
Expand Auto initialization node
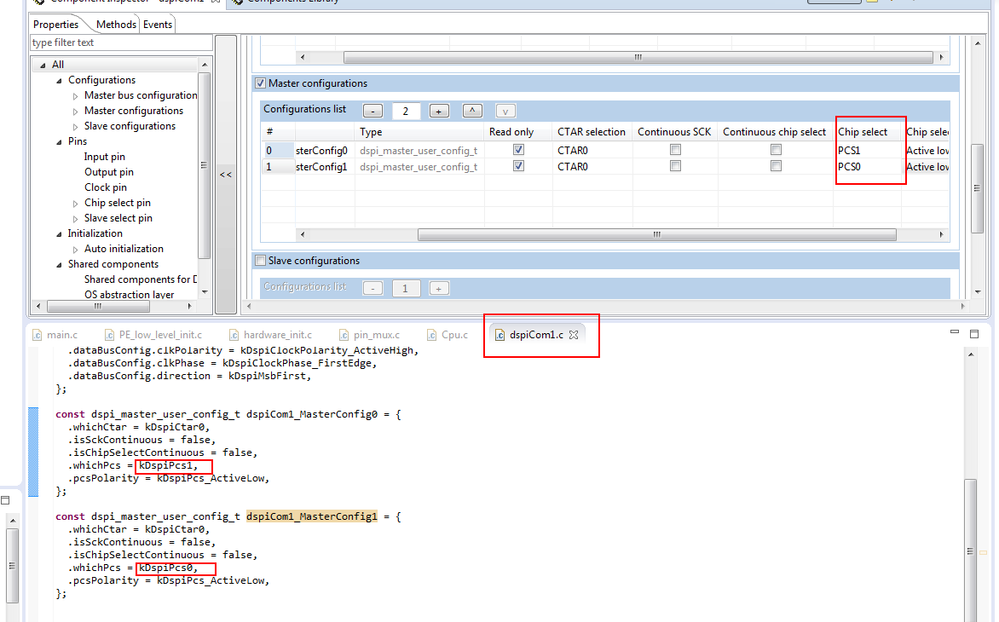pyautogui.click(x=75, y=249)
